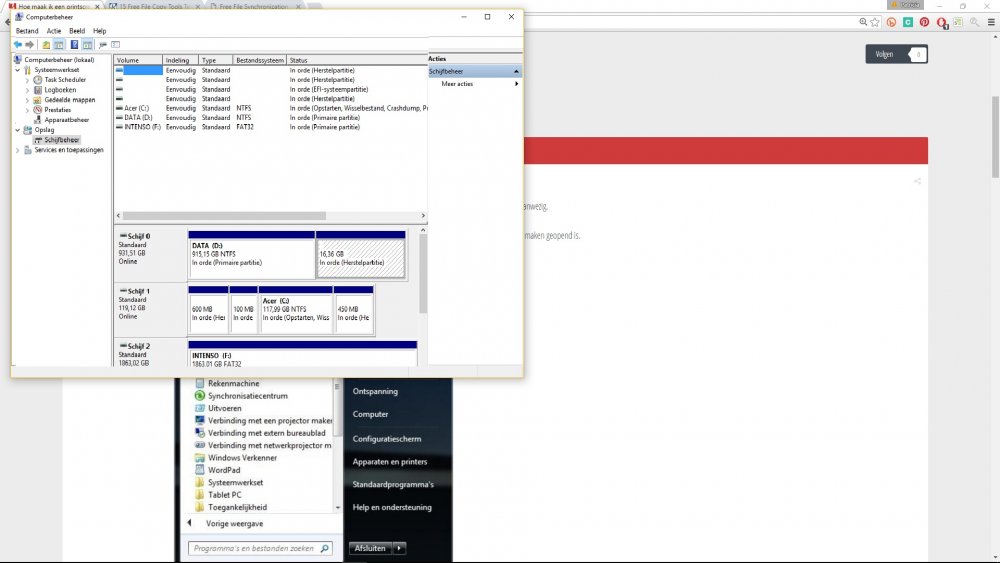
Task: Select the INTENSO (F:) volume row
Action: [142, 127]
